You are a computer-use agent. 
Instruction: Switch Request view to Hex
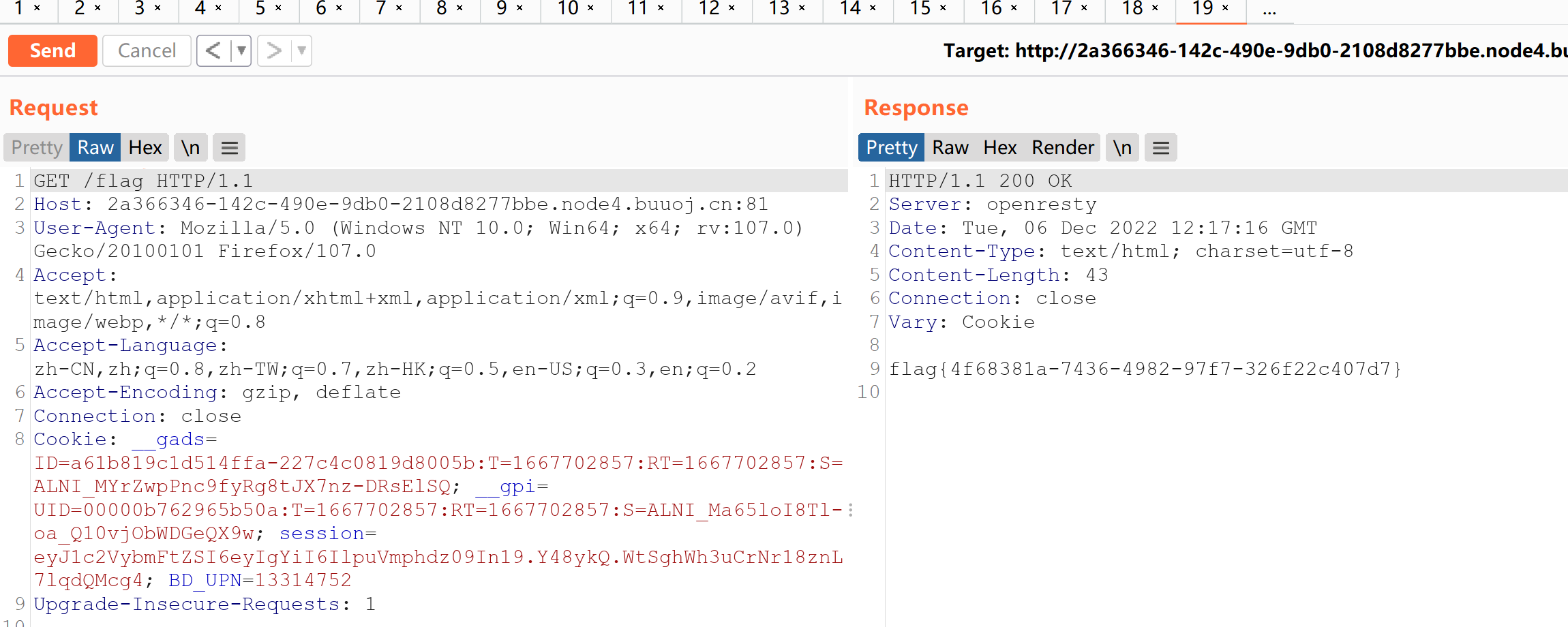tap(145, 147)
